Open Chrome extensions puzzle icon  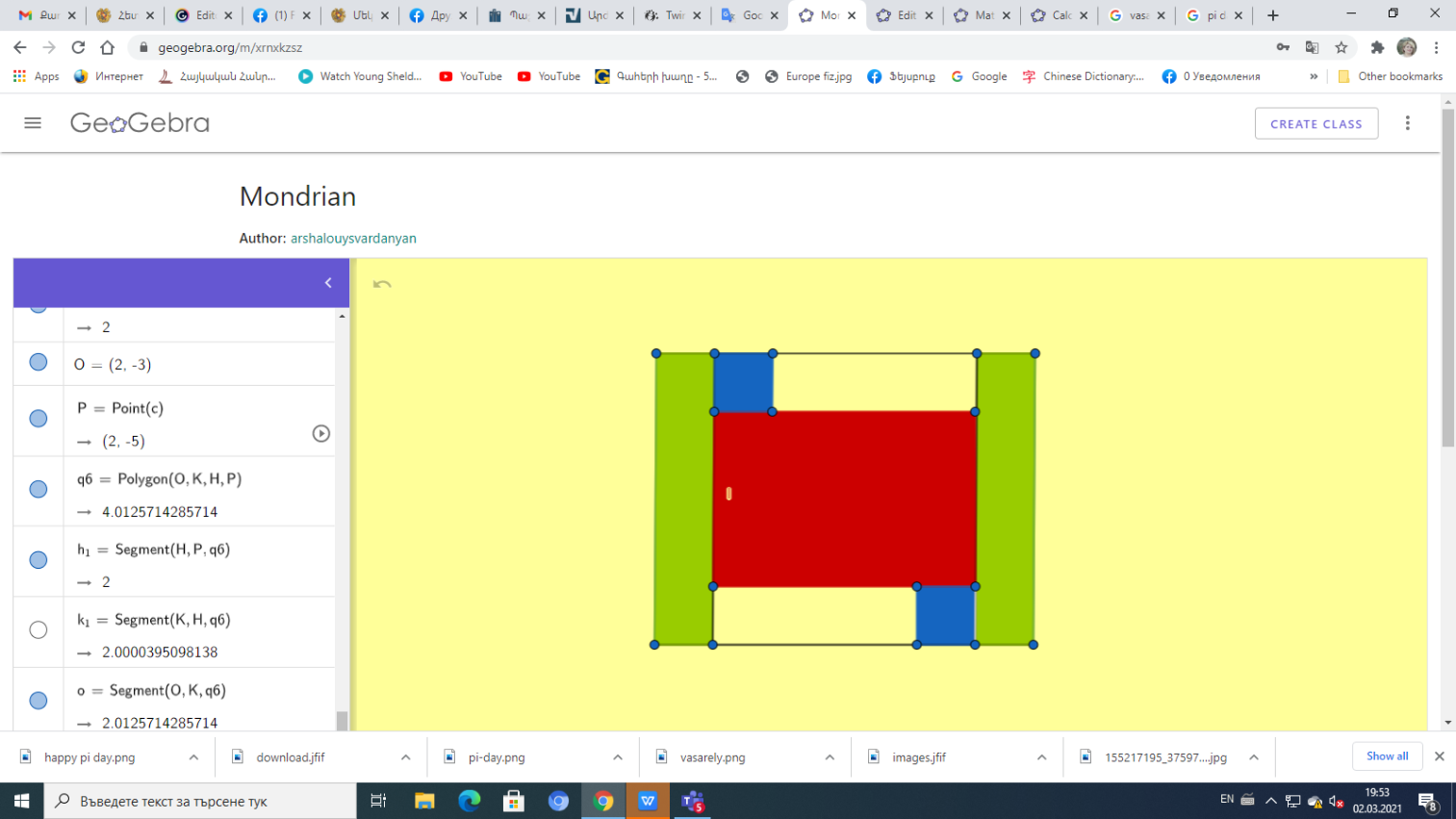tap(1377, 47)
